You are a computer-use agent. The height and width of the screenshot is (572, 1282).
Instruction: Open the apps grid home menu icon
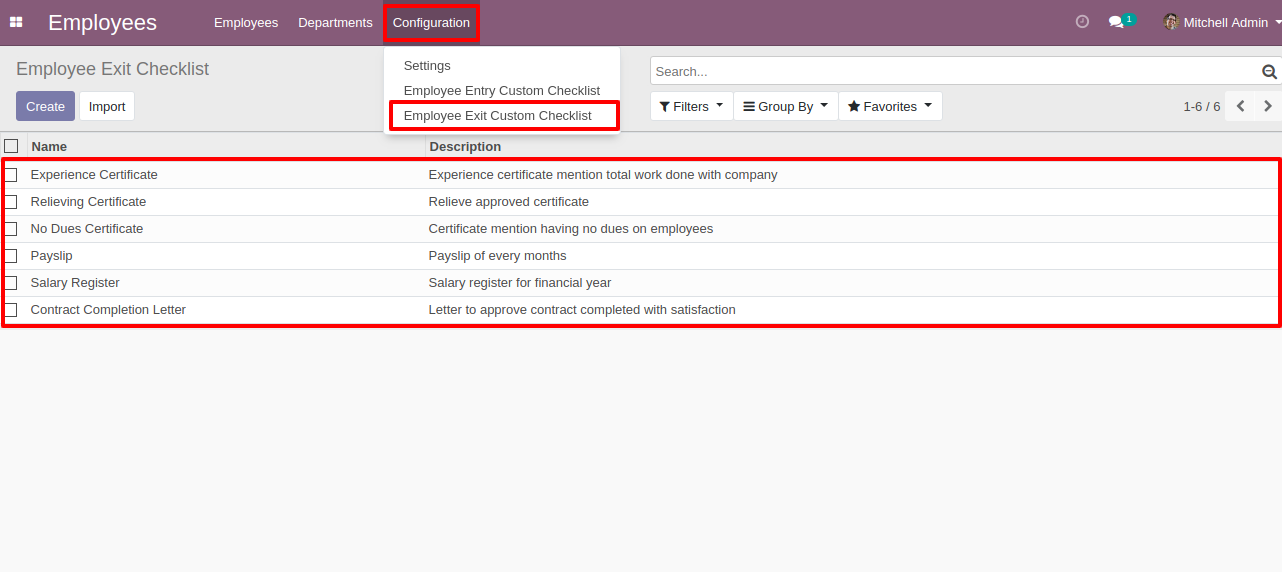[x=16, y=22]
